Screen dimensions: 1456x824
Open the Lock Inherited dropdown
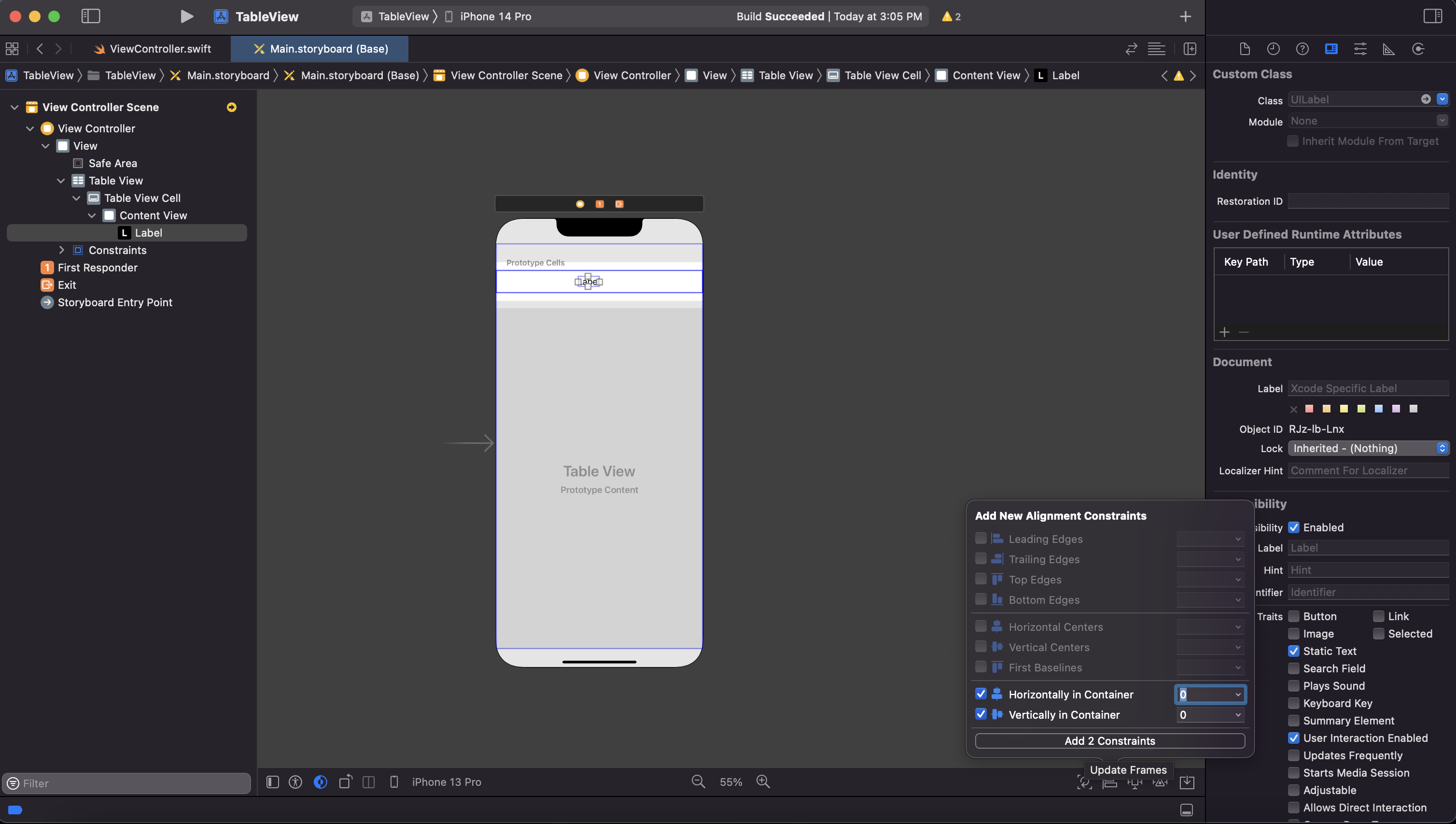(x=1368, y=448)
